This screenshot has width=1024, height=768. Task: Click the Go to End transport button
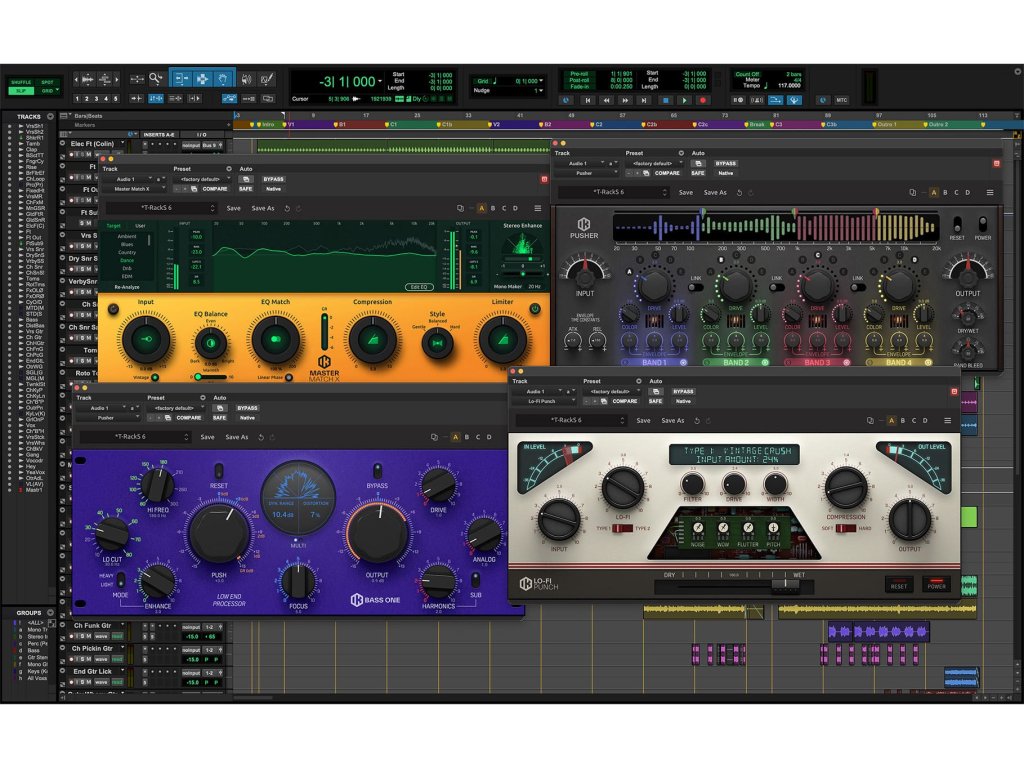point(645,101)
